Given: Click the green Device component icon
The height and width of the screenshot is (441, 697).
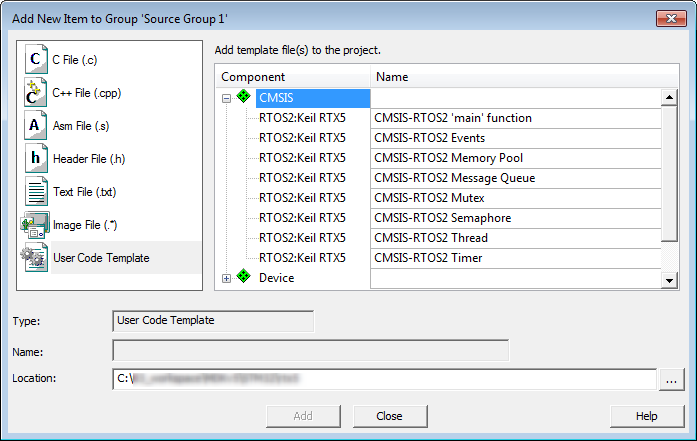Looking at the screenshot, I should pos(243,278).
